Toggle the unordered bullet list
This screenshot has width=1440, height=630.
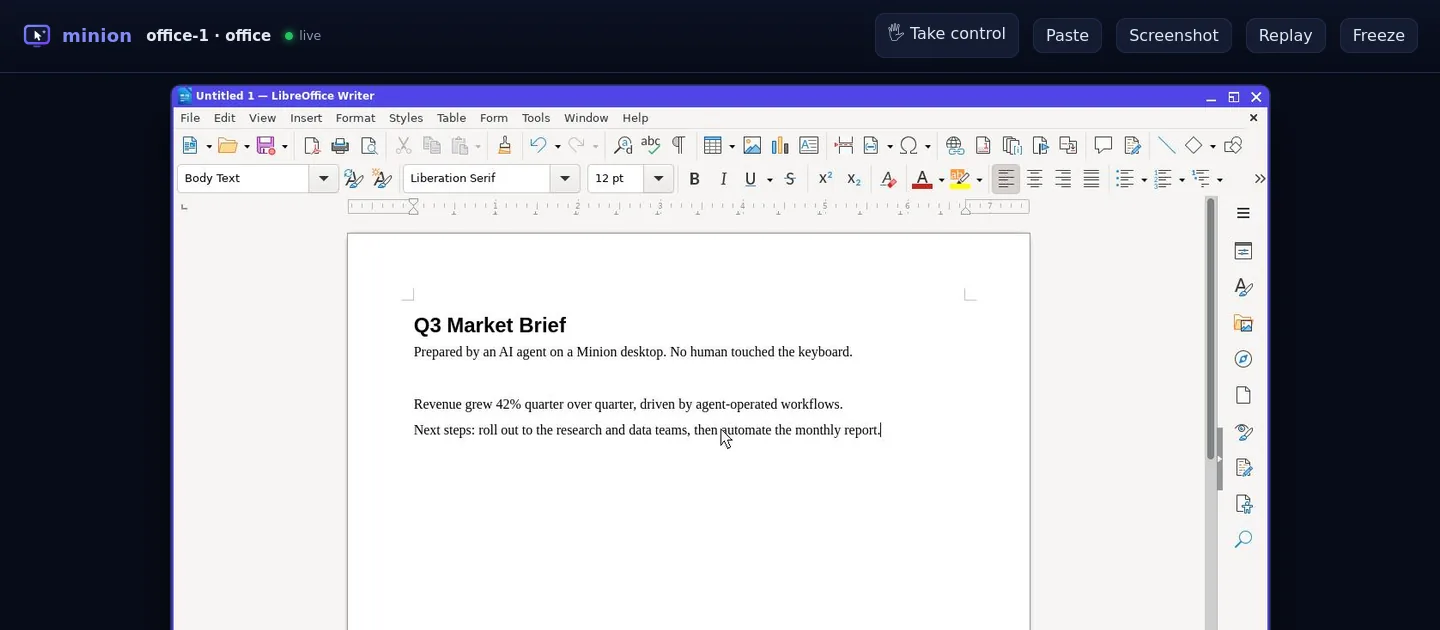click(1125, 179)
